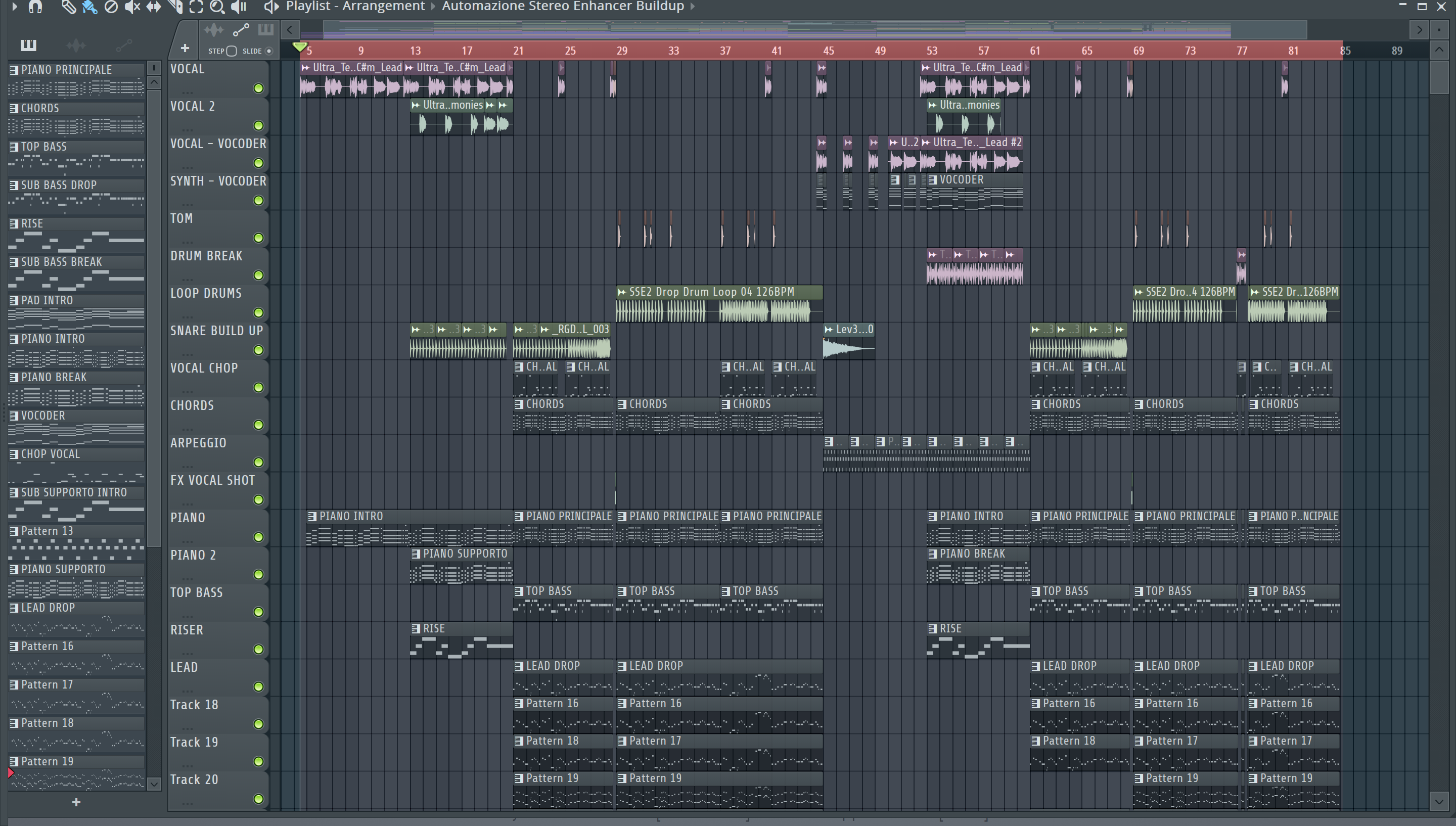Viewport: 1456px width, 826px height.
Task: Click the timeline overview scrollbar thumb
Action: tap(815, 29)
